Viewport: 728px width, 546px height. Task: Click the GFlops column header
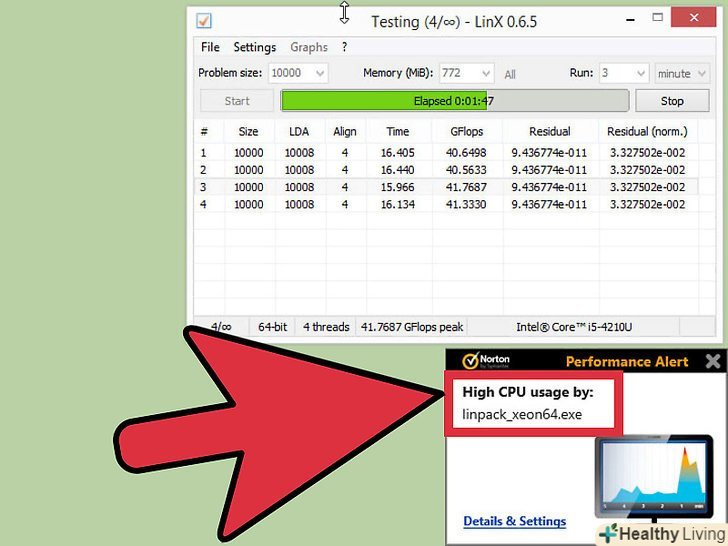point(467,131)
